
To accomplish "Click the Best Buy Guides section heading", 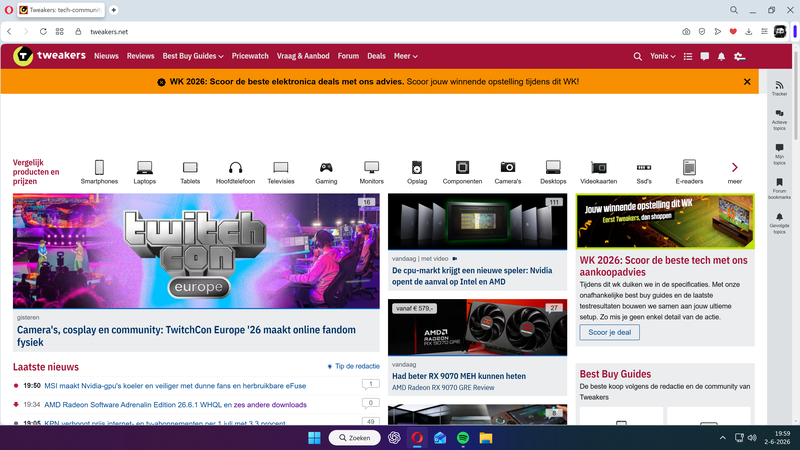I will (x=615, y=374).
